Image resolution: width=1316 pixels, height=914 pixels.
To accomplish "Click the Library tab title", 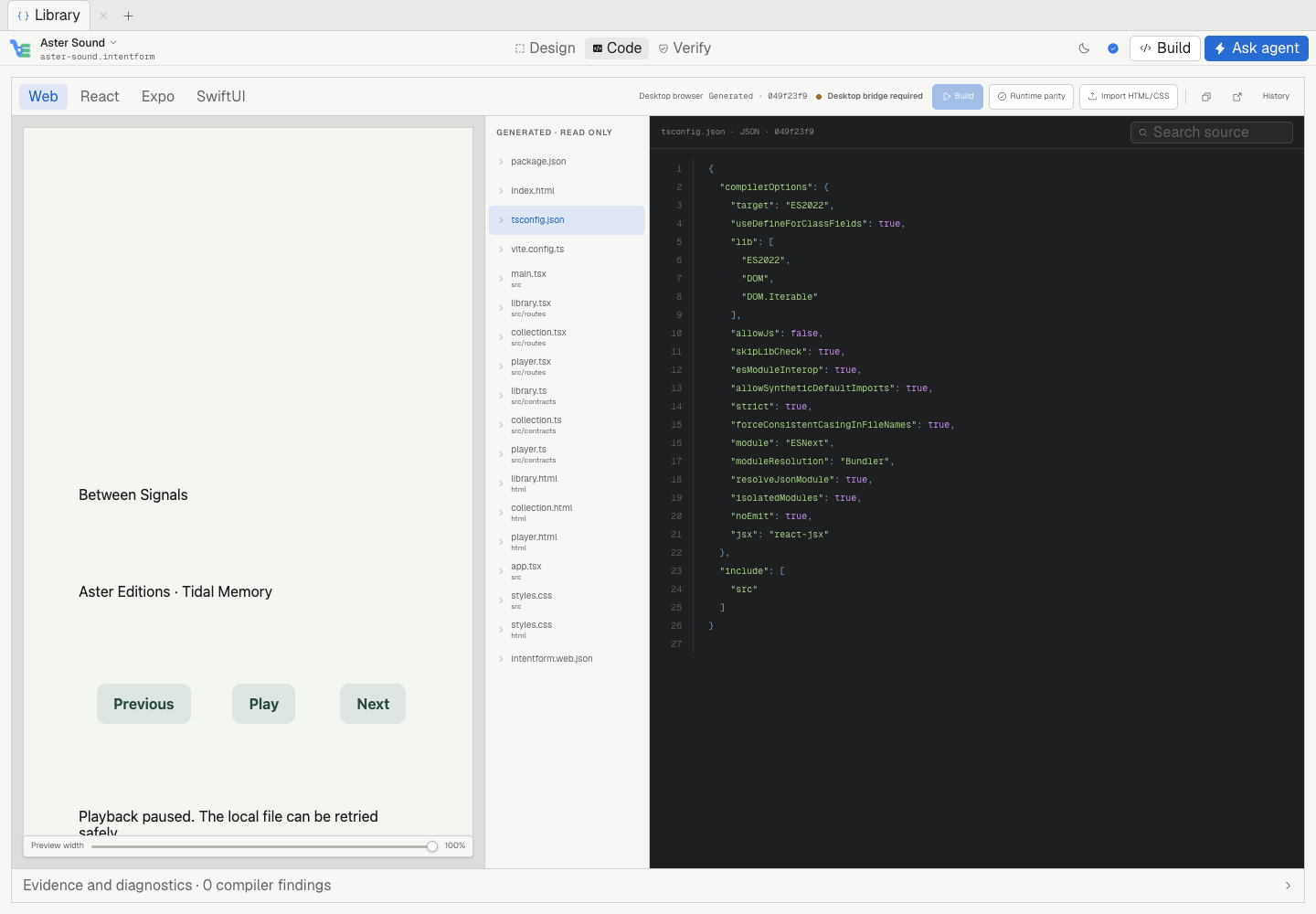I will [57, 16].
